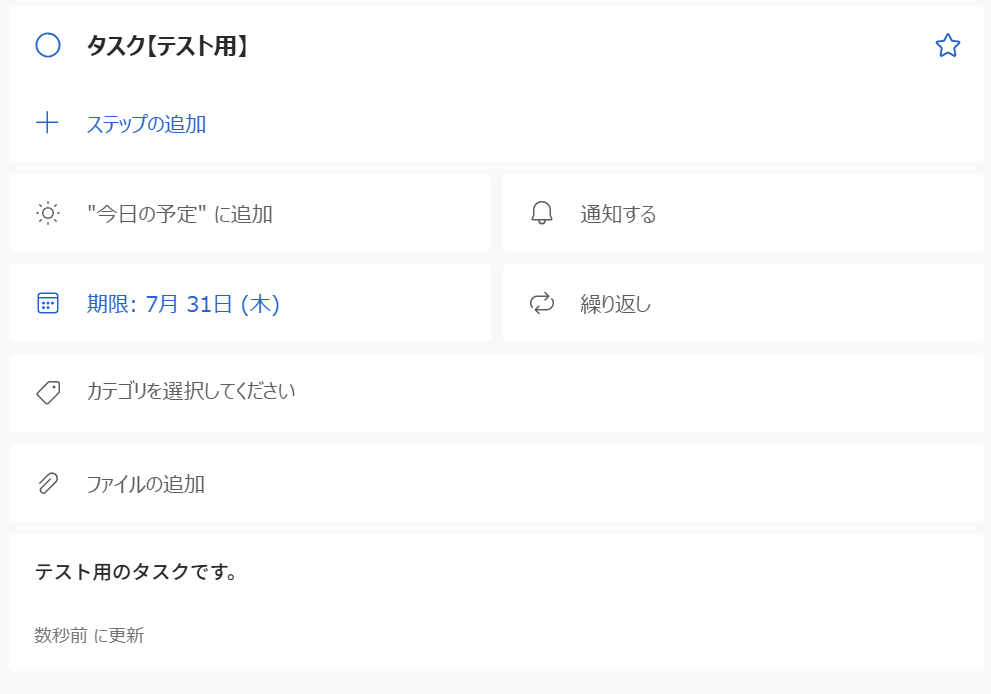
Task: Click the plus icon to add a step
Action: pyautogui.click(x=47, y=124)
